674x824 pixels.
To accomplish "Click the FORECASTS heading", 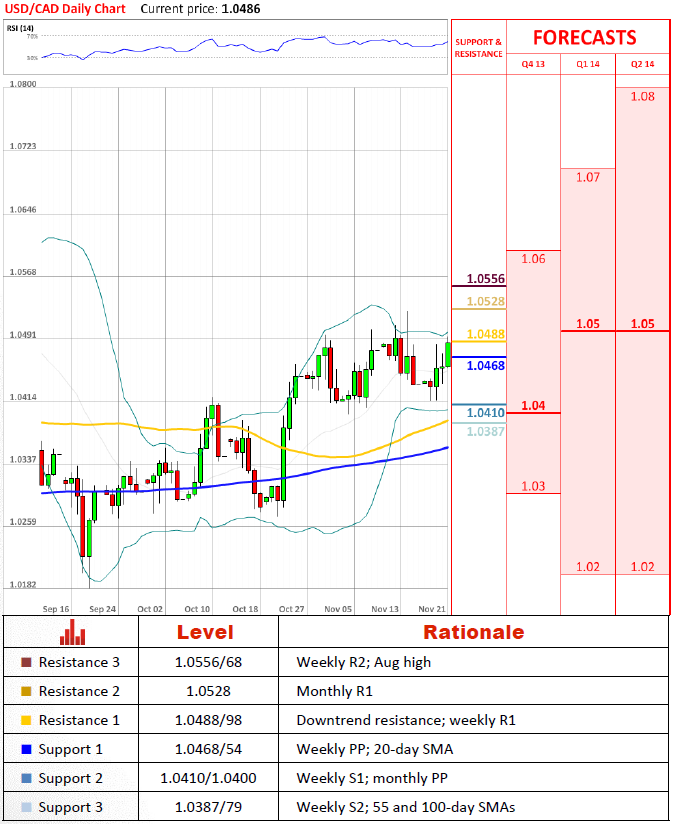I will pos(584,38).
